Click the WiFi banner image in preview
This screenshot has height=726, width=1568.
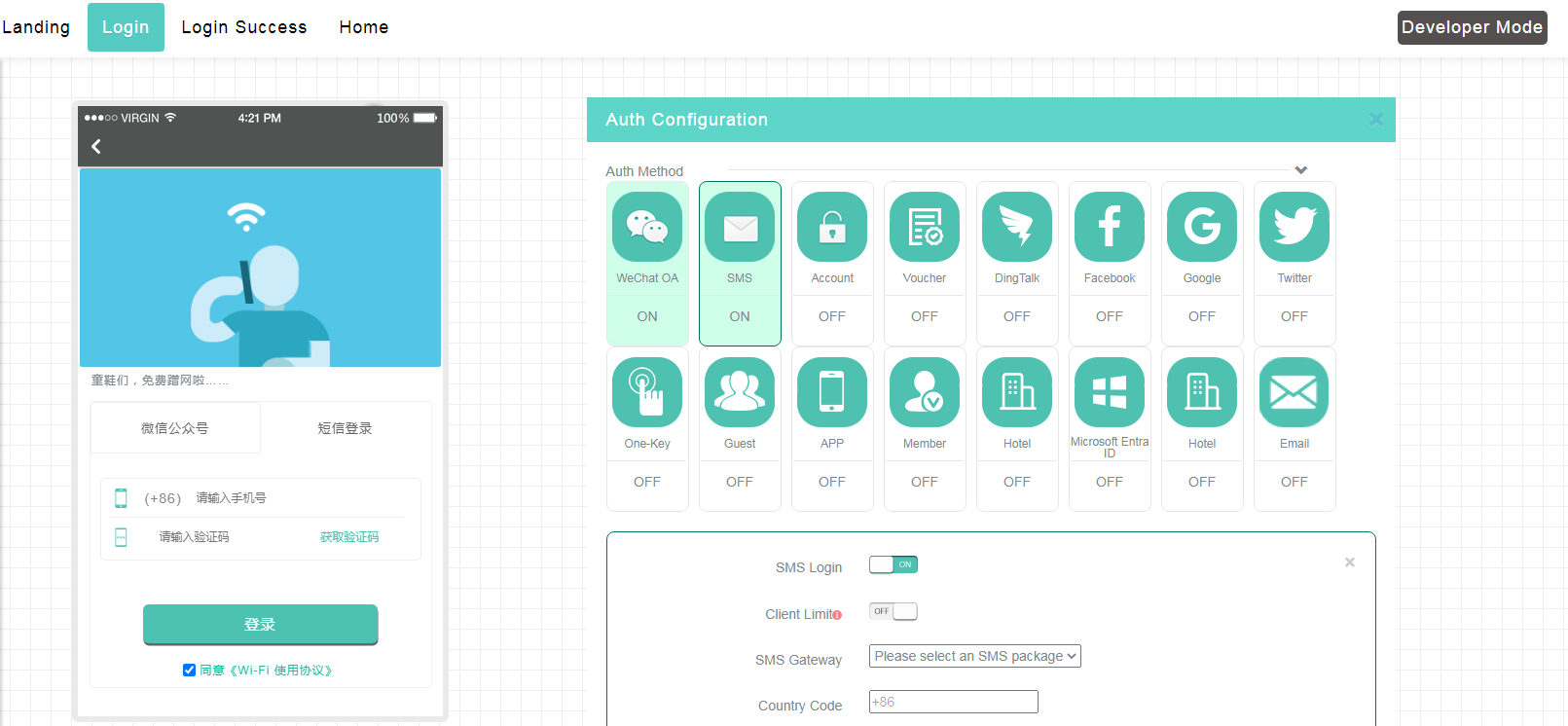click(x=261, y=268)
